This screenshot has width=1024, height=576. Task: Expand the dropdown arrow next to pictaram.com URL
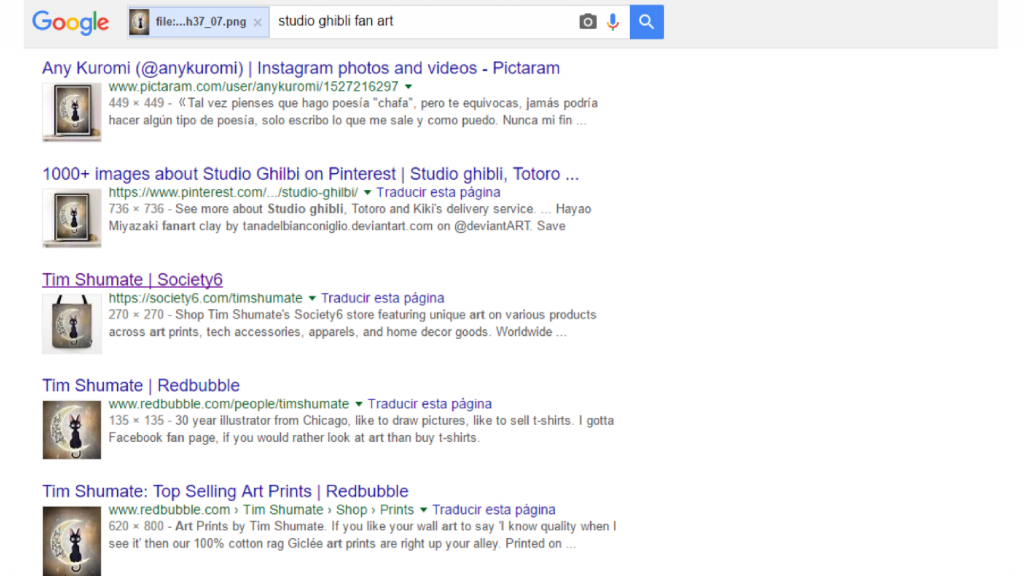click(409, 87)
